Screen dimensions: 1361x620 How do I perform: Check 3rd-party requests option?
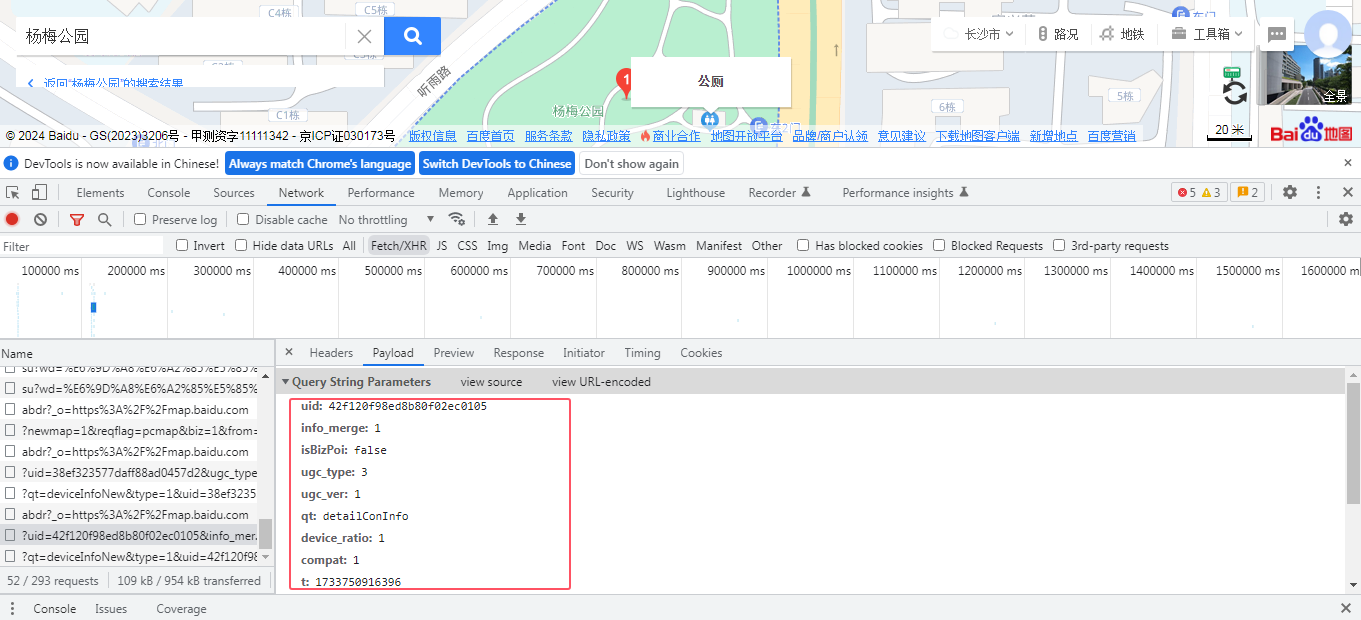click(x=1059, y=246)
